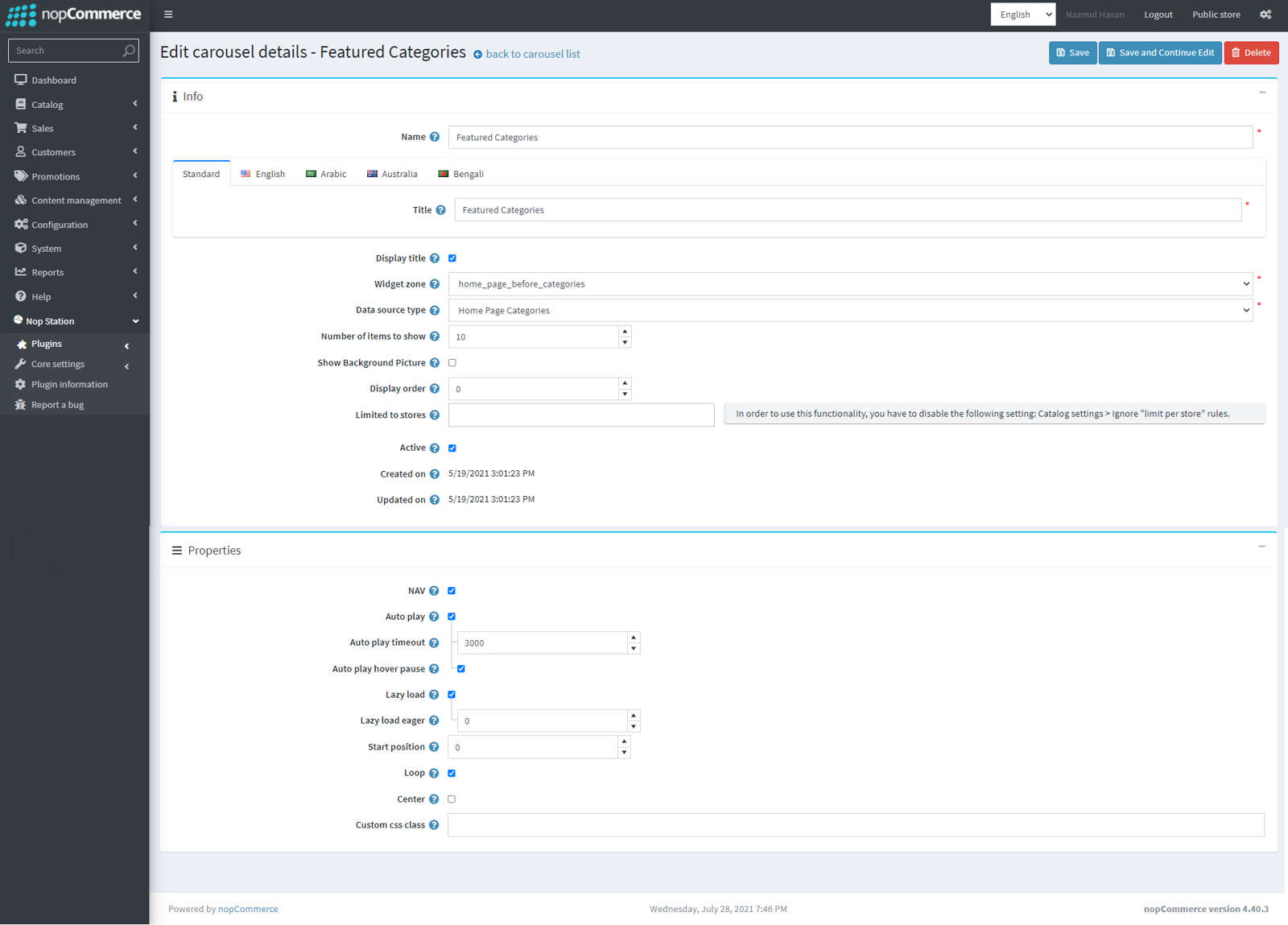Click the Plugin information gear icon

pyautogui.click(x=21, y=384)
